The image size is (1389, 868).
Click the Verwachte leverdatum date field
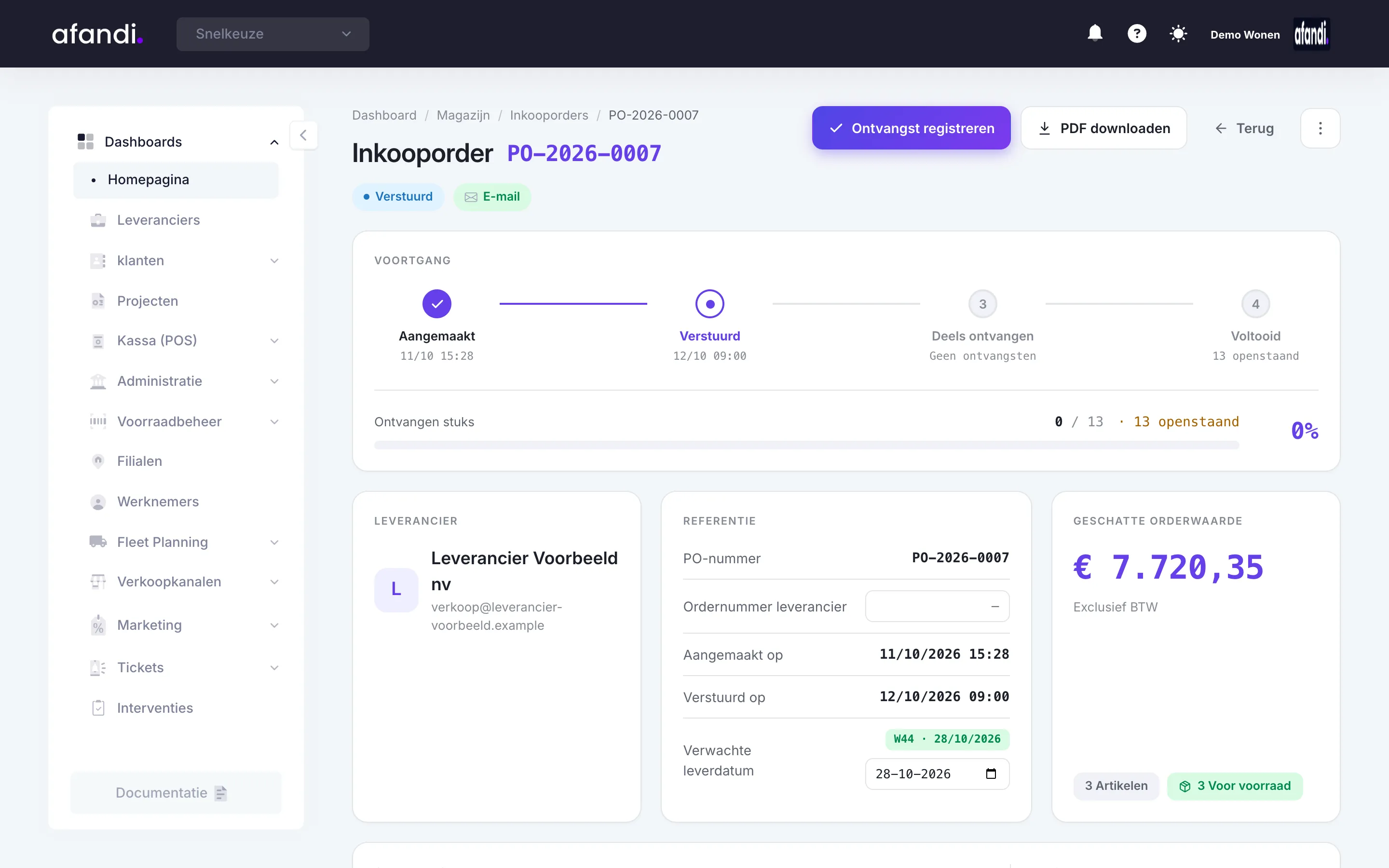point(937,774)
